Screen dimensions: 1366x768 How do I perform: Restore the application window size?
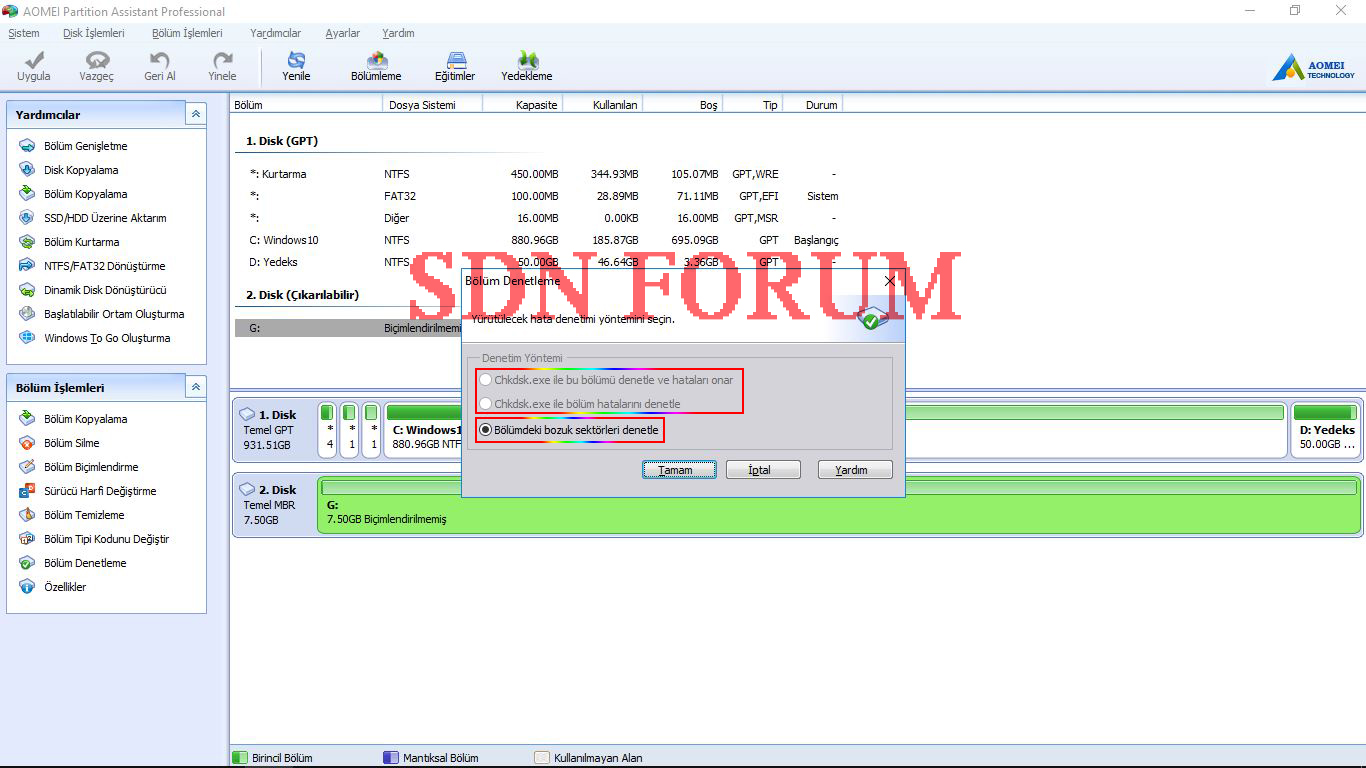(1295, 11)
